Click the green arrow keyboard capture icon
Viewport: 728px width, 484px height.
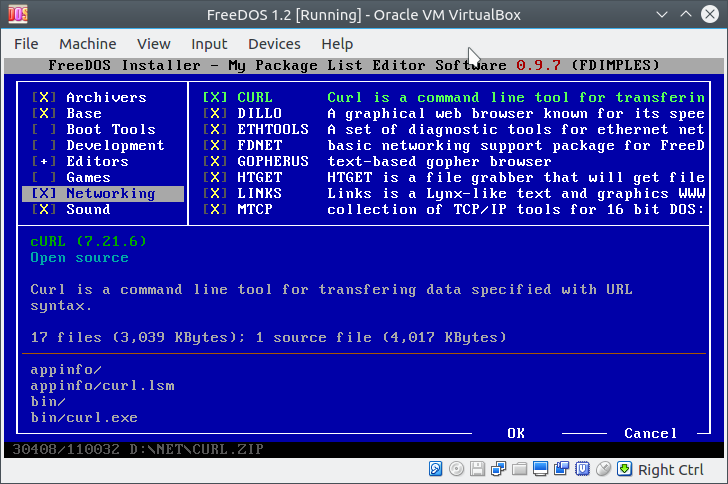[625, 469]
